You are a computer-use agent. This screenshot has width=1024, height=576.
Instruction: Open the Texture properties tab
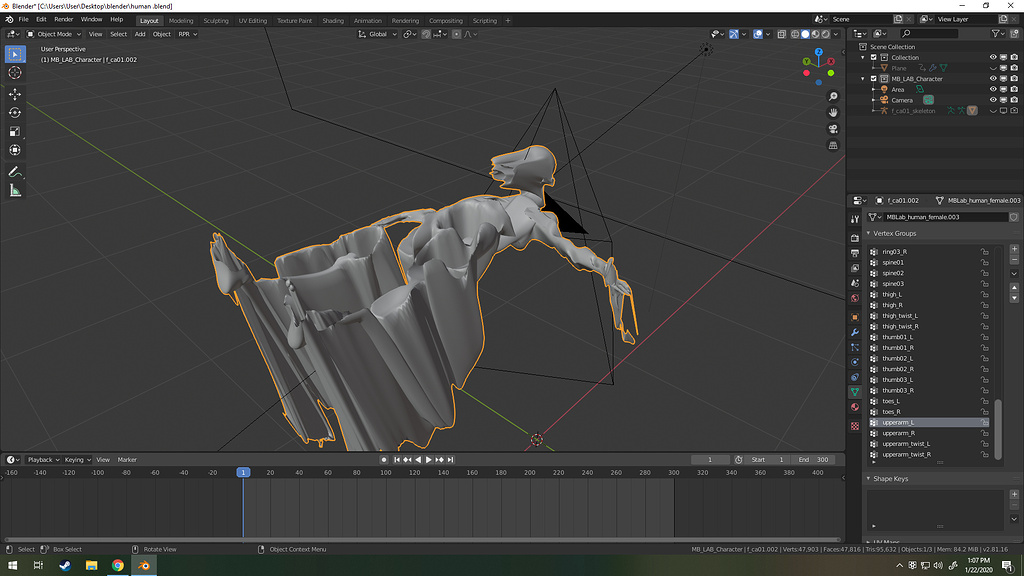(855, 426)
